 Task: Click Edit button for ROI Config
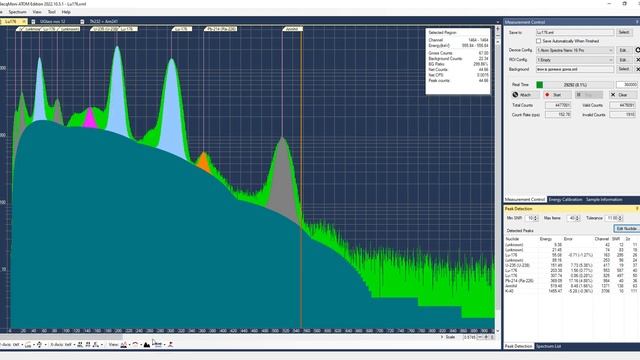pyautogui.click(x=623, y=60)
